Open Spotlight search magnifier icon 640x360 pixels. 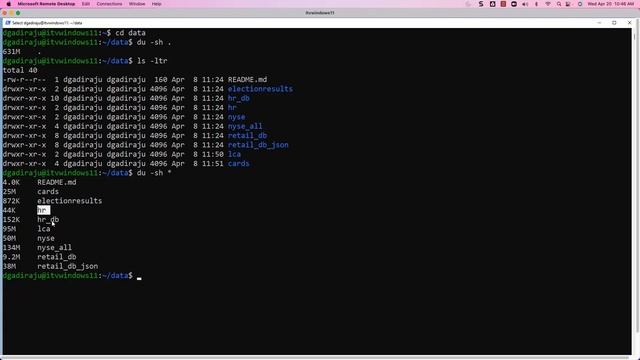[x=559, y=4]
